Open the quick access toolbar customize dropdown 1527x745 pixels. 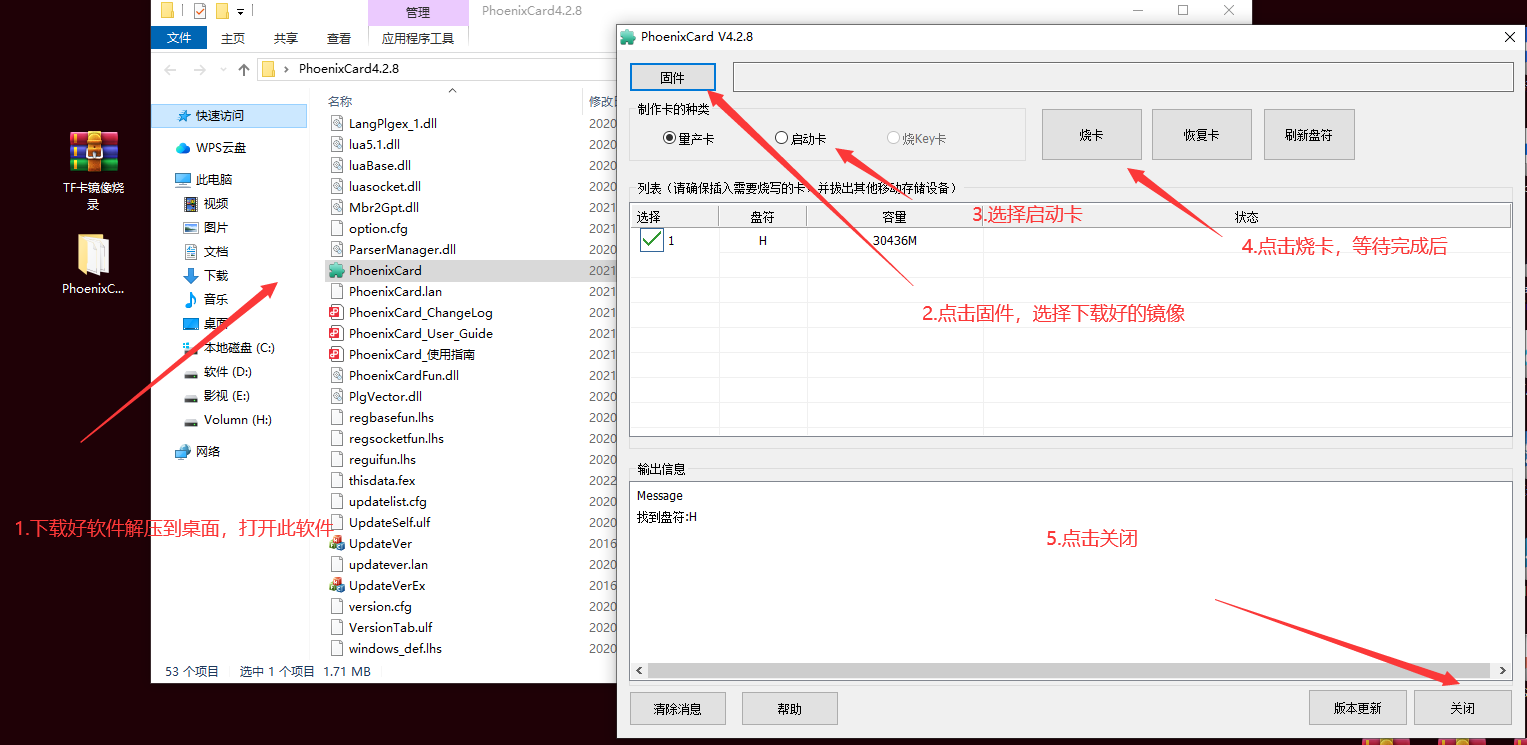click(x=241, y=11)
